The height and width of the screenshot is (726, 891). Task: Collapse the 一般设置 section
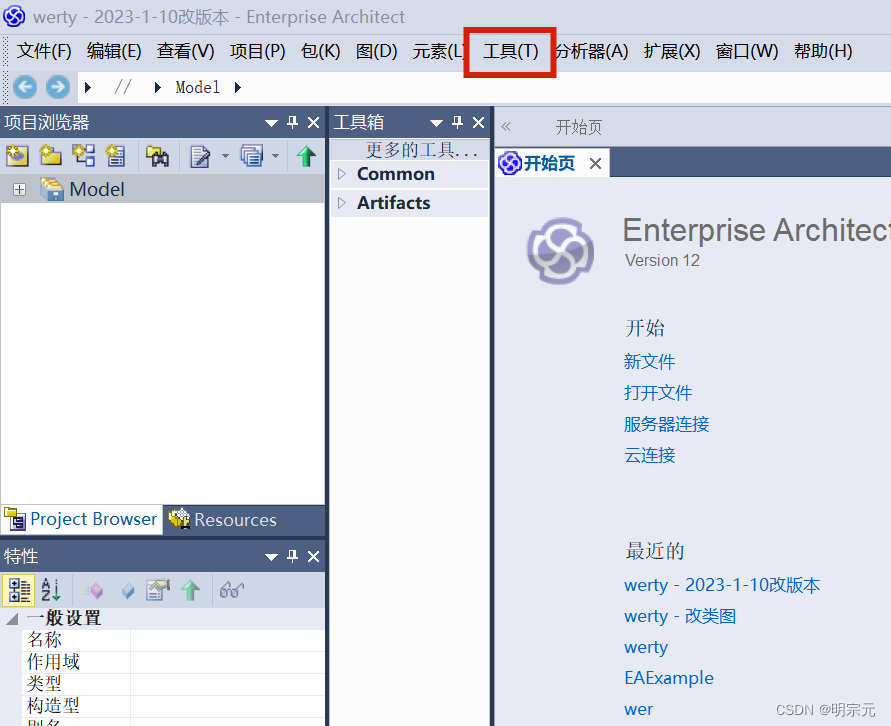(x=12, y=619)
